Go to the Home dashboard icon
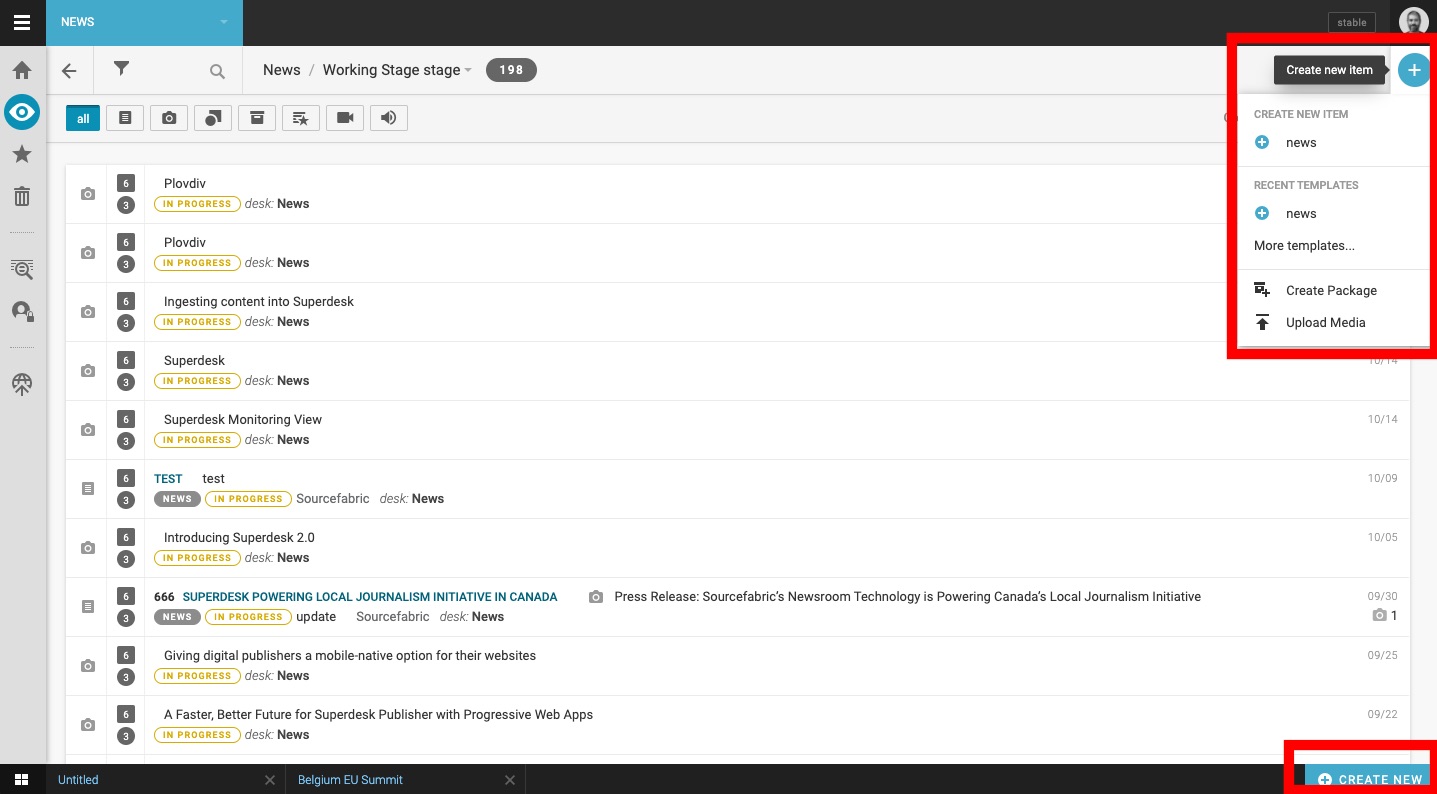Image resolution: width=1437 pixels, height=794 pixels. tap(22, 71)
